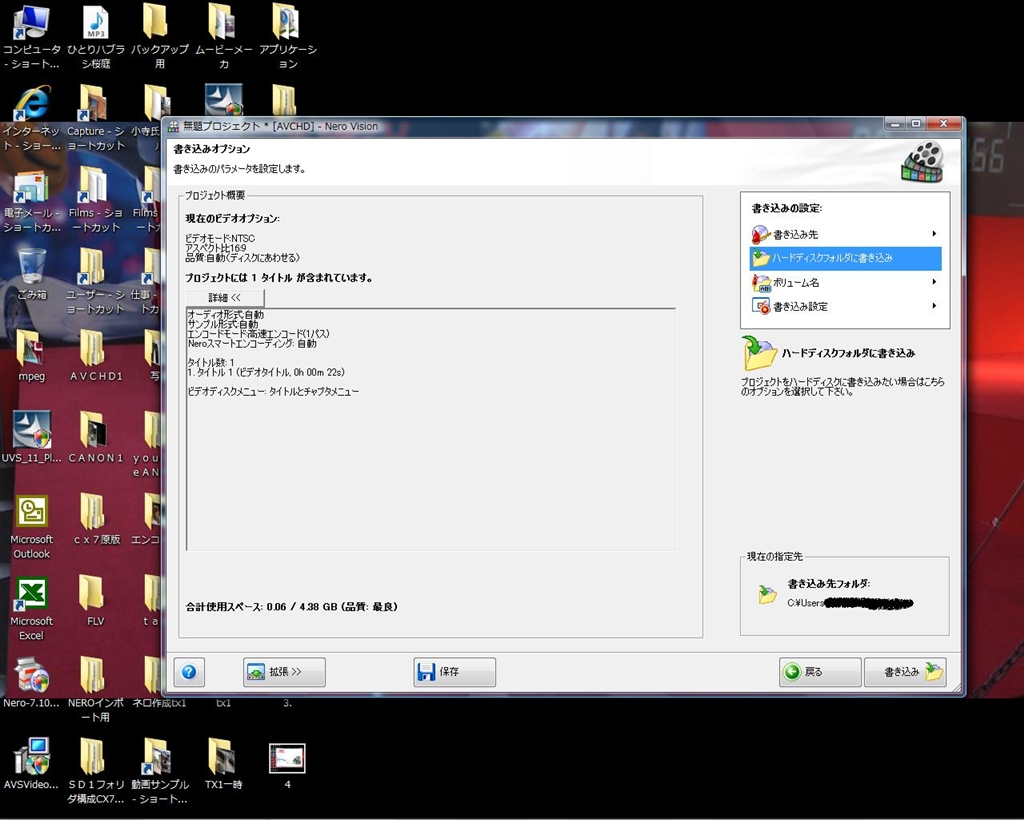
Task: Launch AVSVideo... installer icon
Action: pyautogui.click(x=31, y=764)
